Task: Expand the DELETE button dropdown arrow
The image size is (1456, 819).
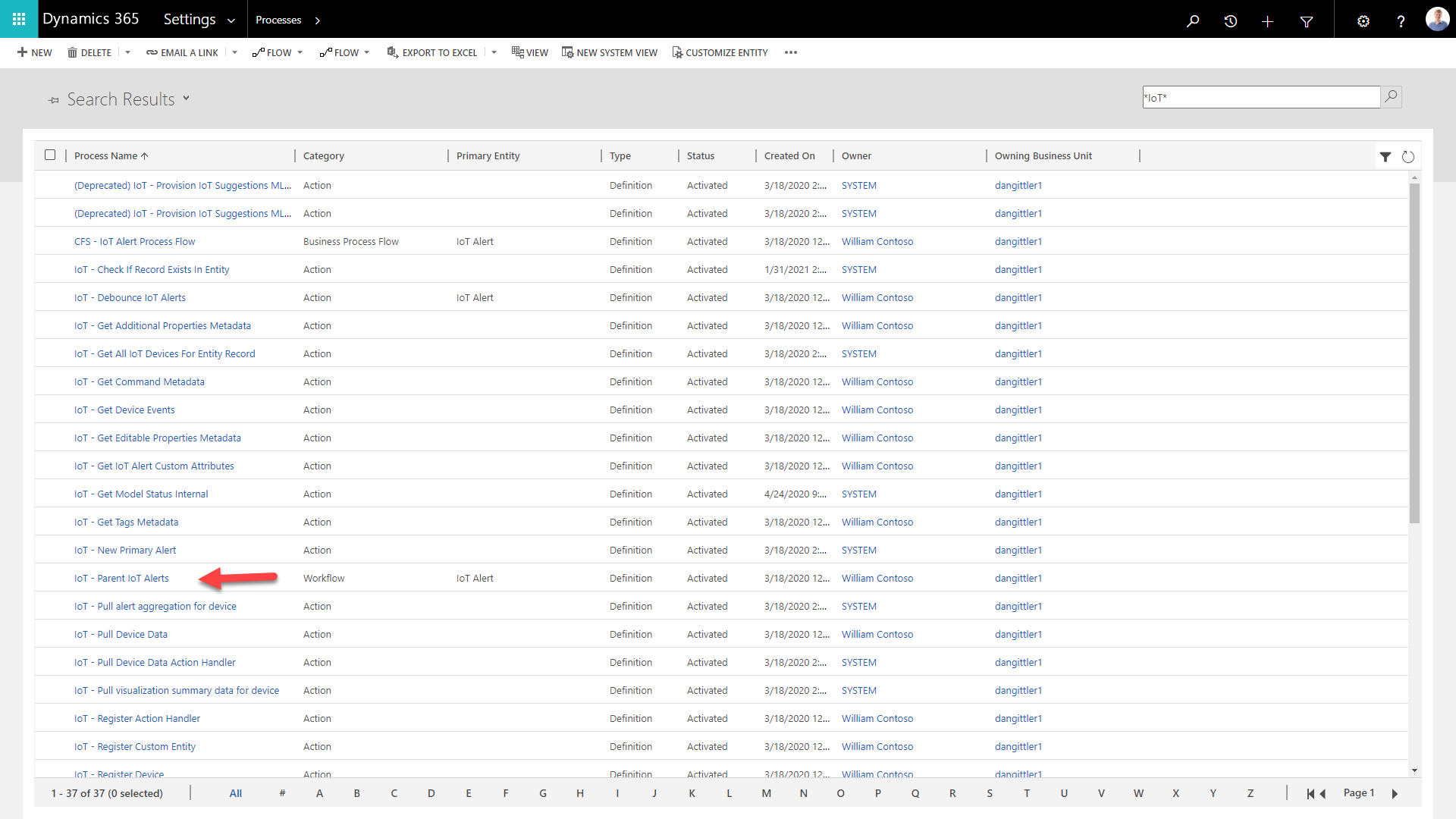Action: point(128,52)
